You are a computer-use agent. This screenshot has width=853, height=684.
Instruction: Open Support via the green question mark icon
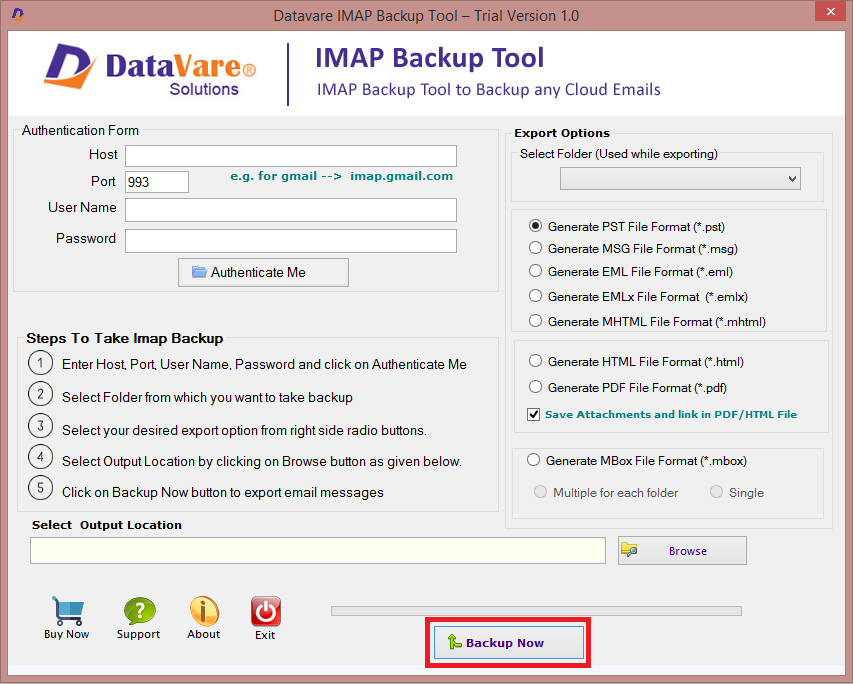(x=139, y=611)
